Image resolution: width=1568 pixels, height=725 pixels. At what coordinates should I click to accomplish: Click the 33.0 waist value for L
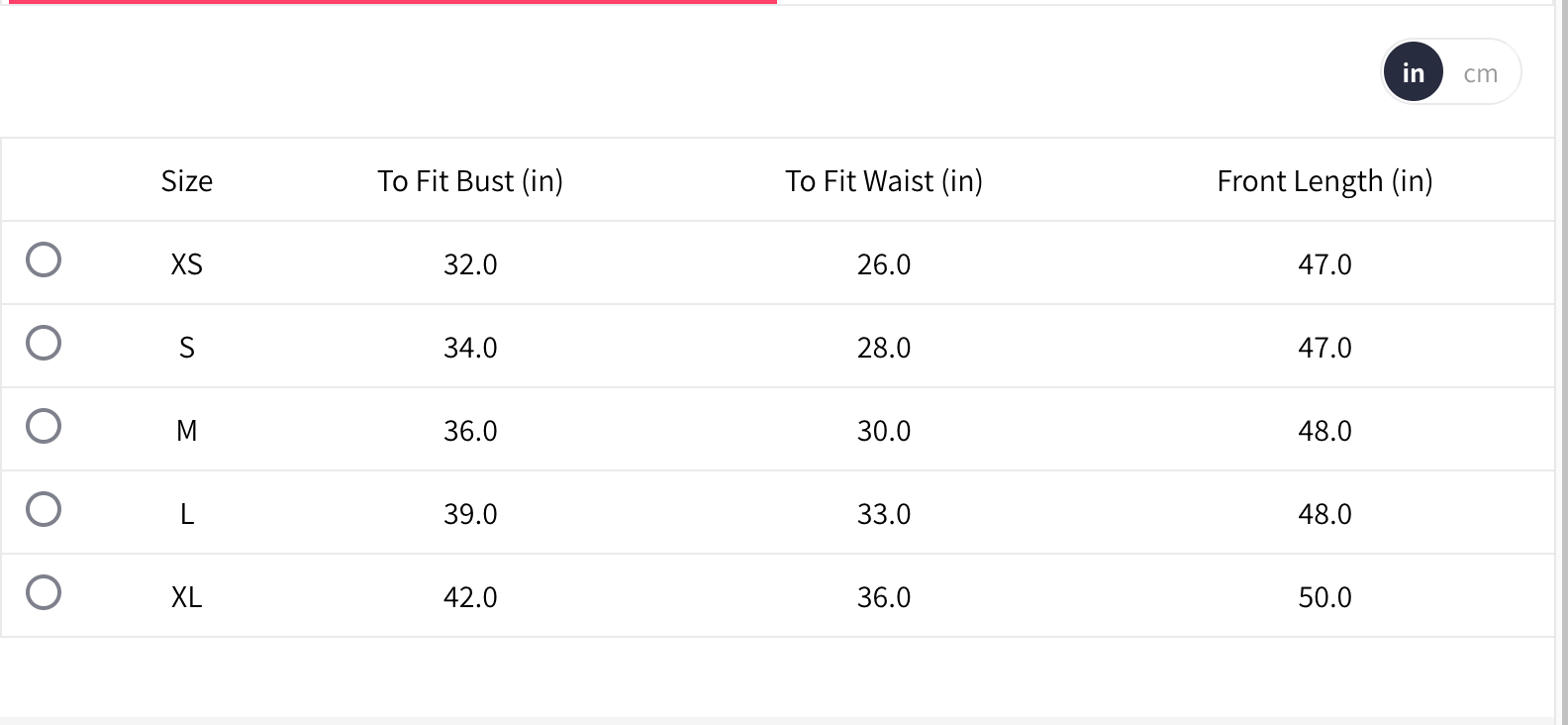click(x=884, y=514)
